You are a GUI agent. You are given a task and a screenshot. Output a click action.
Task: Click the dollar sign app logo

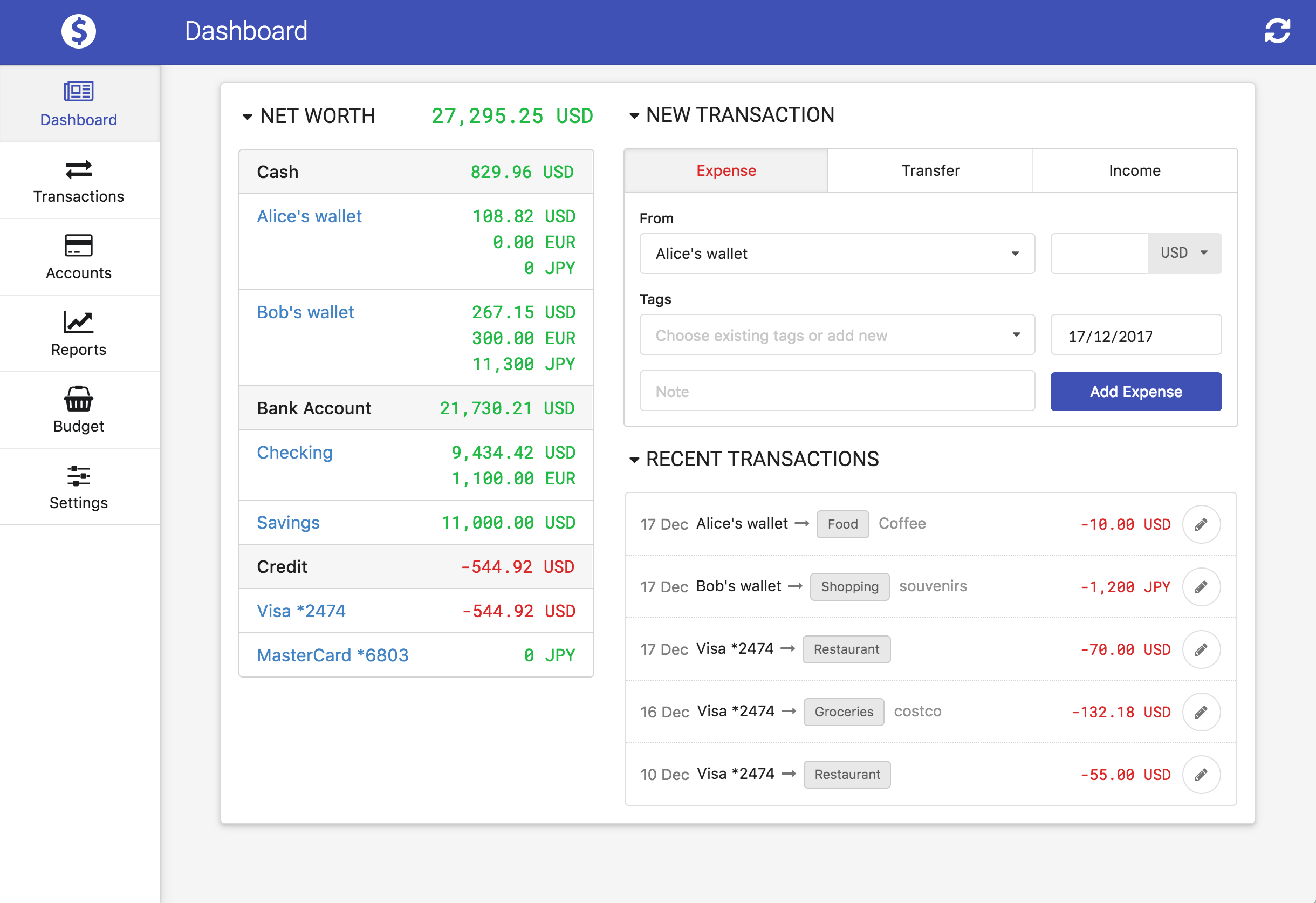[78, 31]
